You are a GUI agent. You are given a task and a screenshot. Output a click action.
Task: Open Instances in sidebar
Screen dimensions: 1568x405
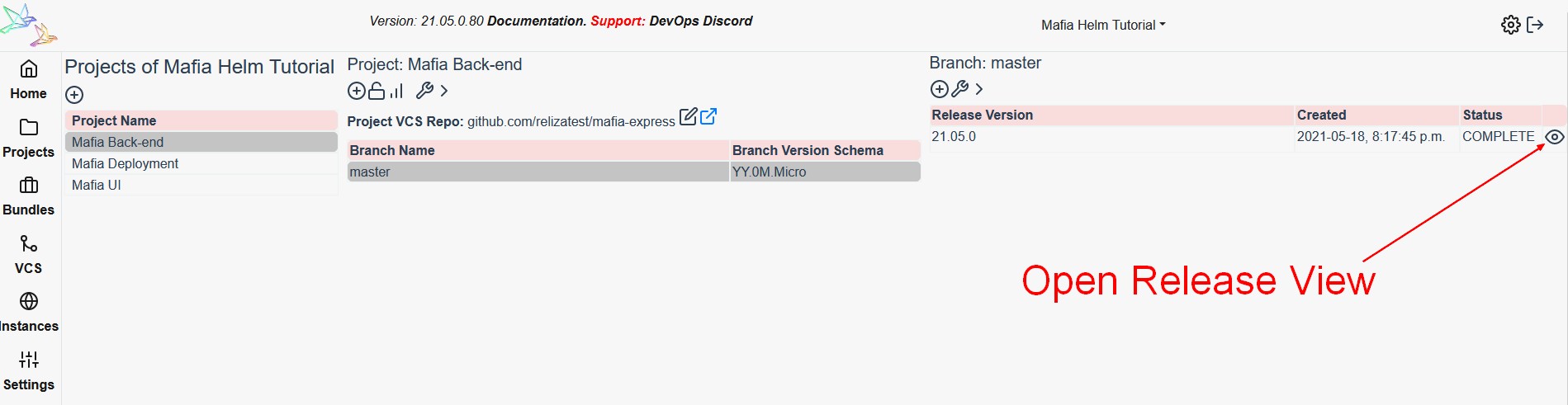coord(29,313)
